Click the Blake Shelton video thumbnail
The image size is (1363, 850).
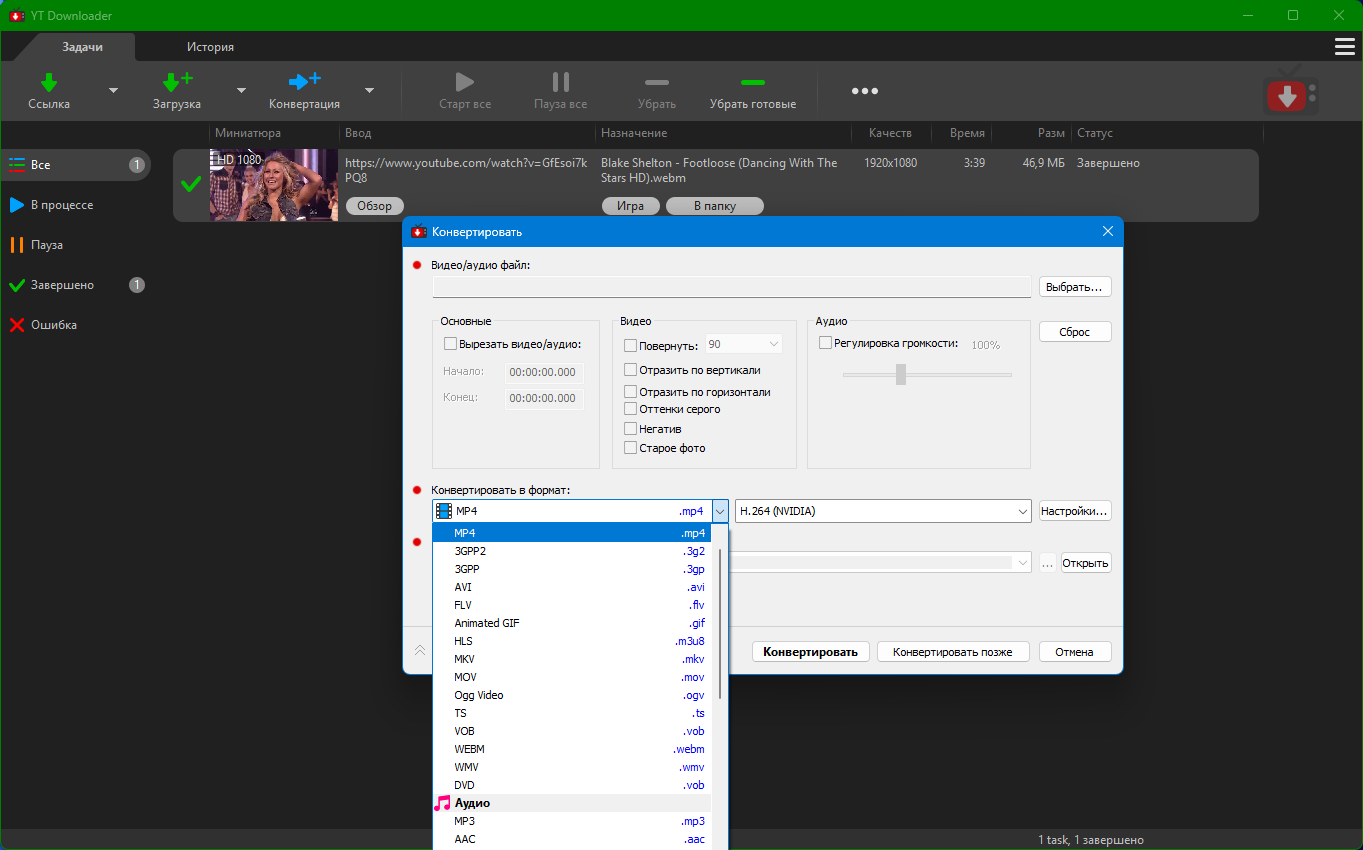pos(273,185)
